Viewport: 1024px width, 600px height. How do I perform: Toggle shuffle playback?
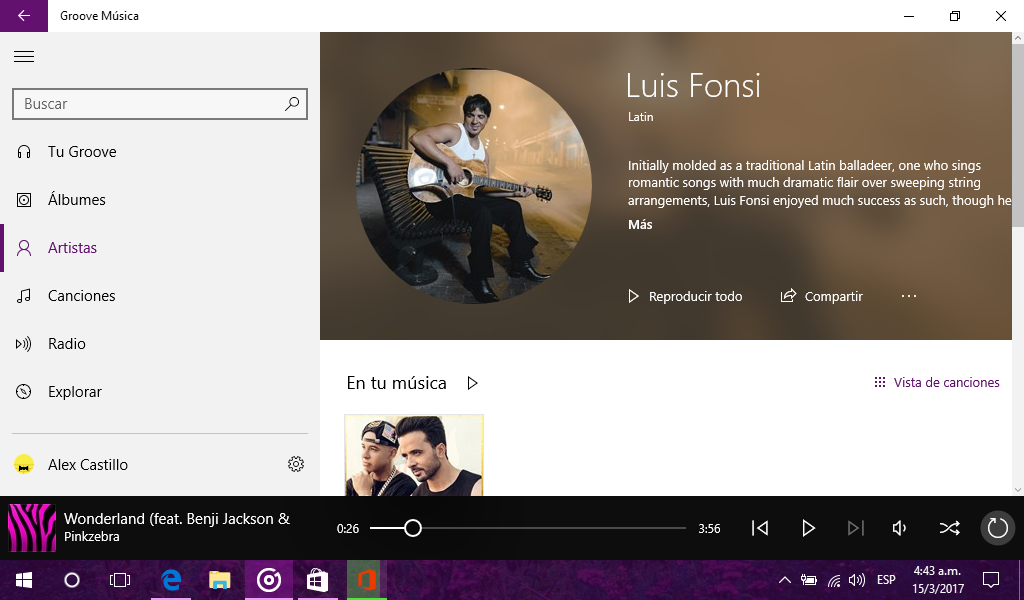click(x=949, y=528)
